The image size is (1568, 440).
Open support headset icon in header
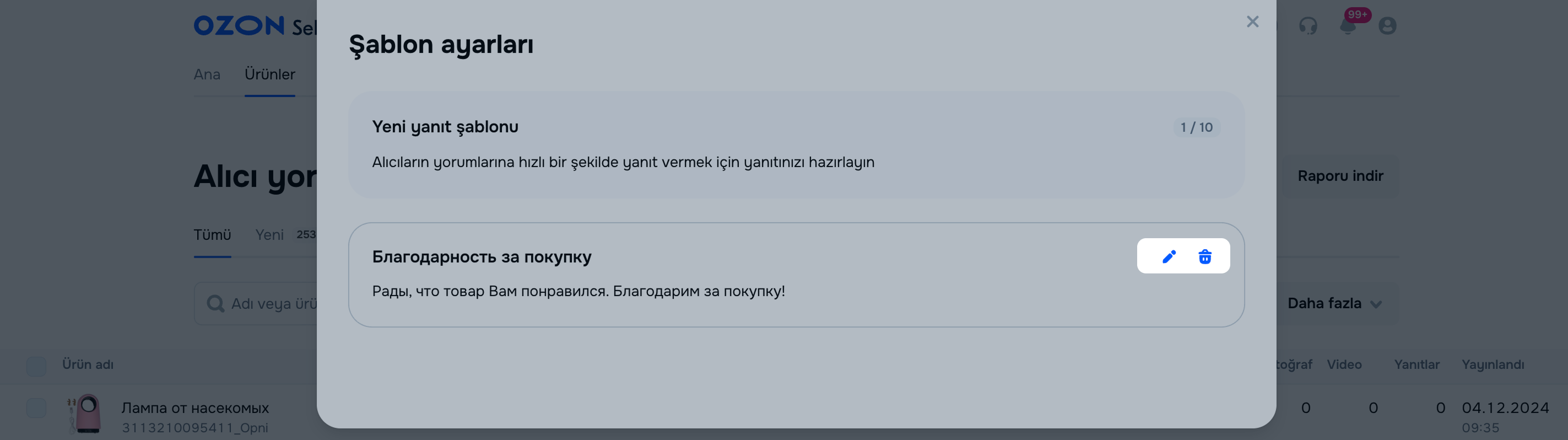pos(1307,25)
